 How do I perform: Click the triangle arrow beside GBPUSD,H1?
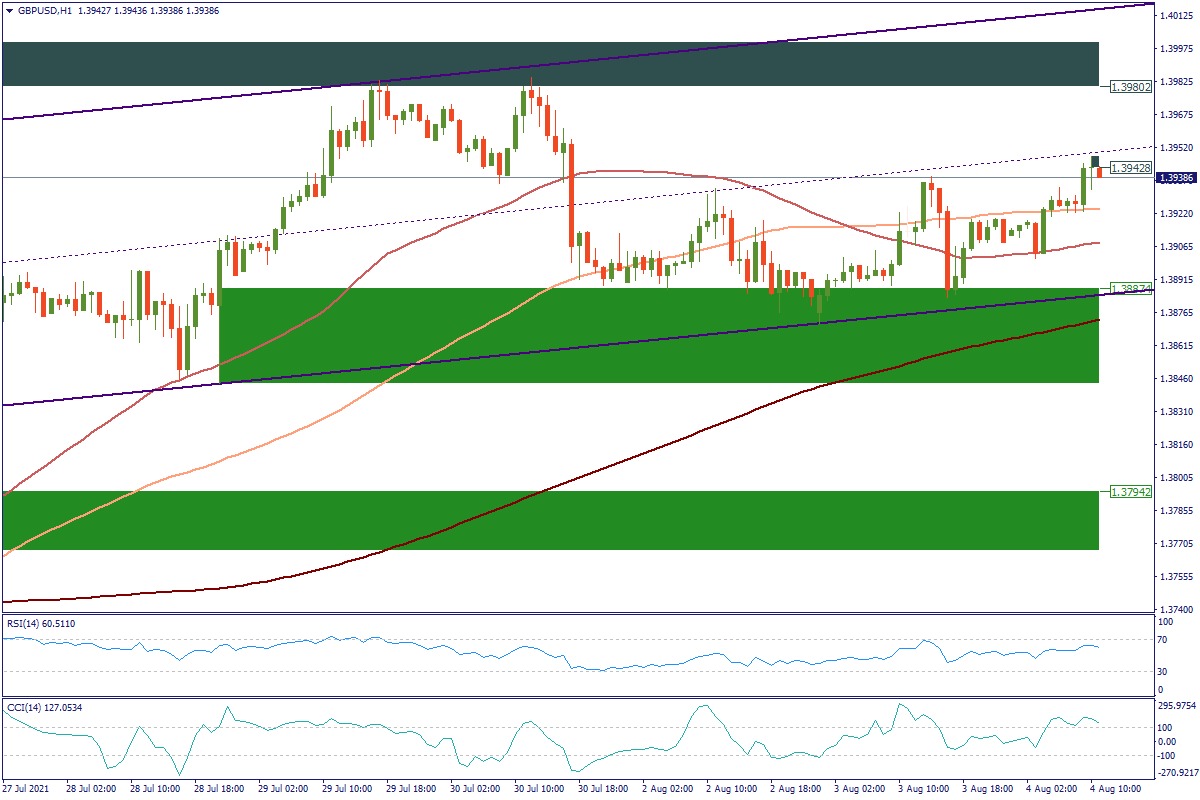click(9, 10)
